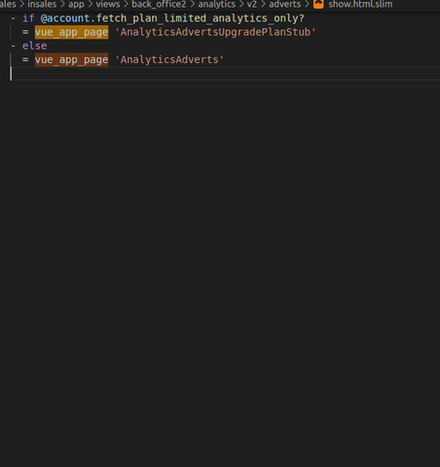Click the chevron between adverts and file icon
This screenshot has height=467, width=440.
tap(307, 4)
